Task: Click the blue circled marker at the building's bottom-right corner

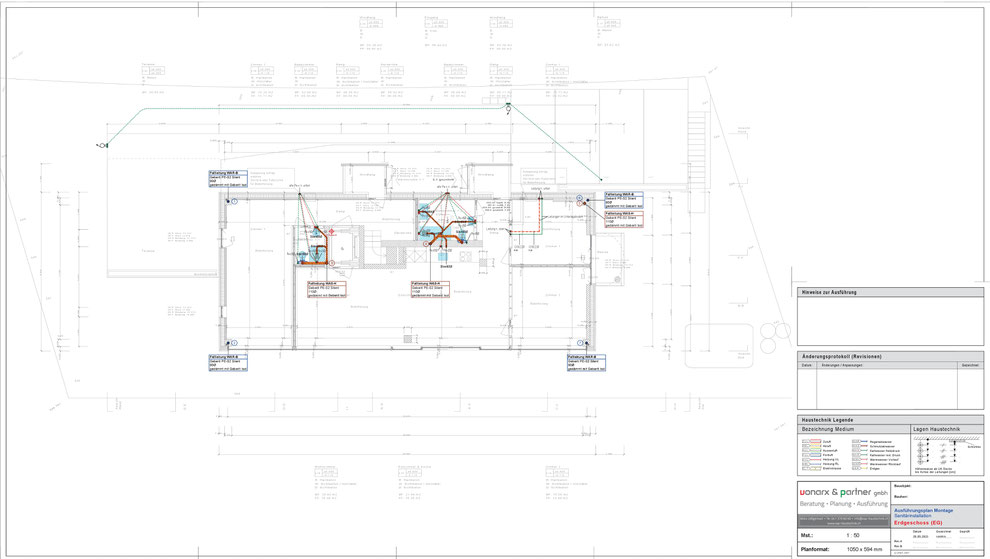Action: click(x=580, y=343)
